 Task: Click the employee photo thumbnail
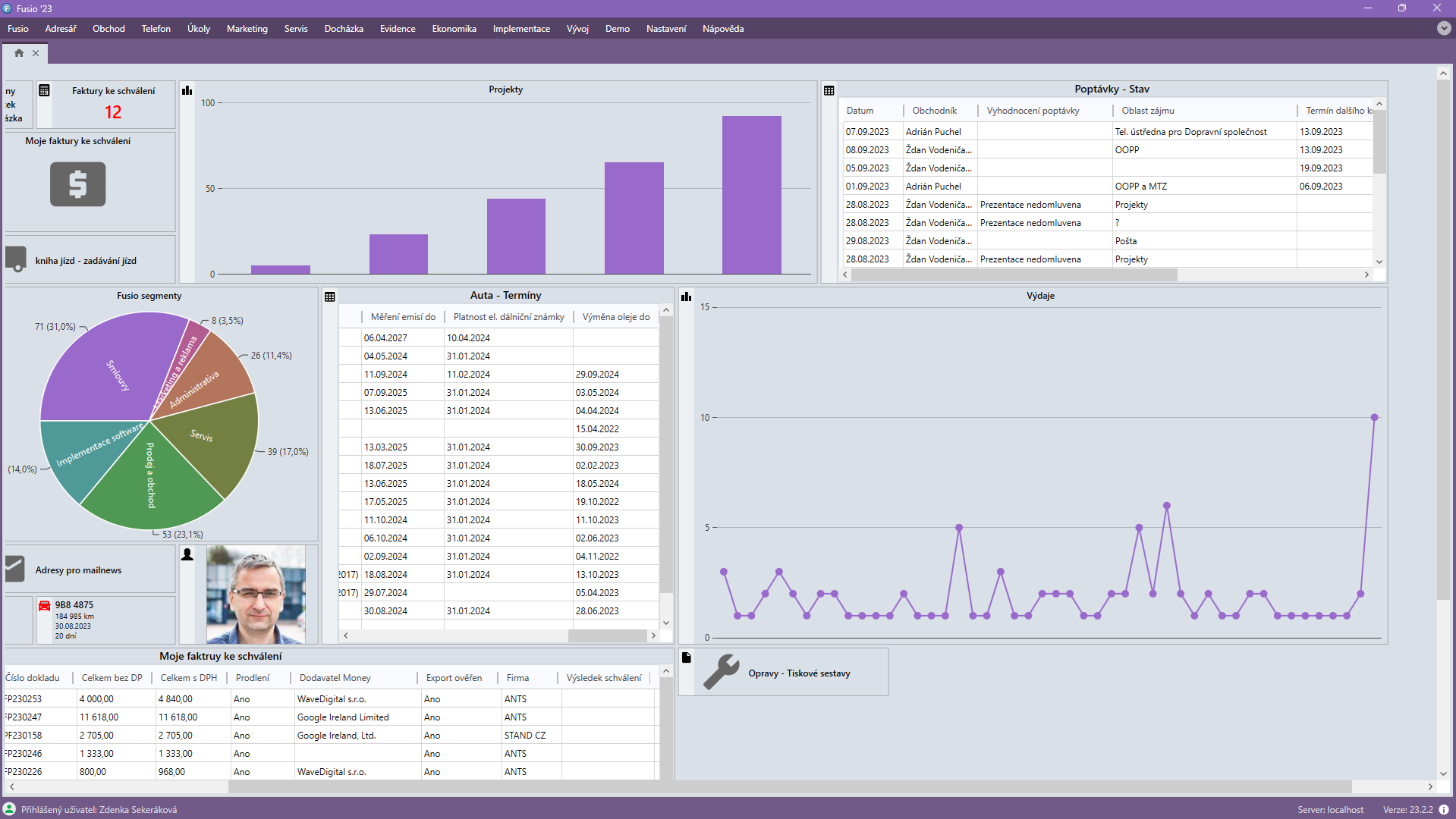point(256,595)
